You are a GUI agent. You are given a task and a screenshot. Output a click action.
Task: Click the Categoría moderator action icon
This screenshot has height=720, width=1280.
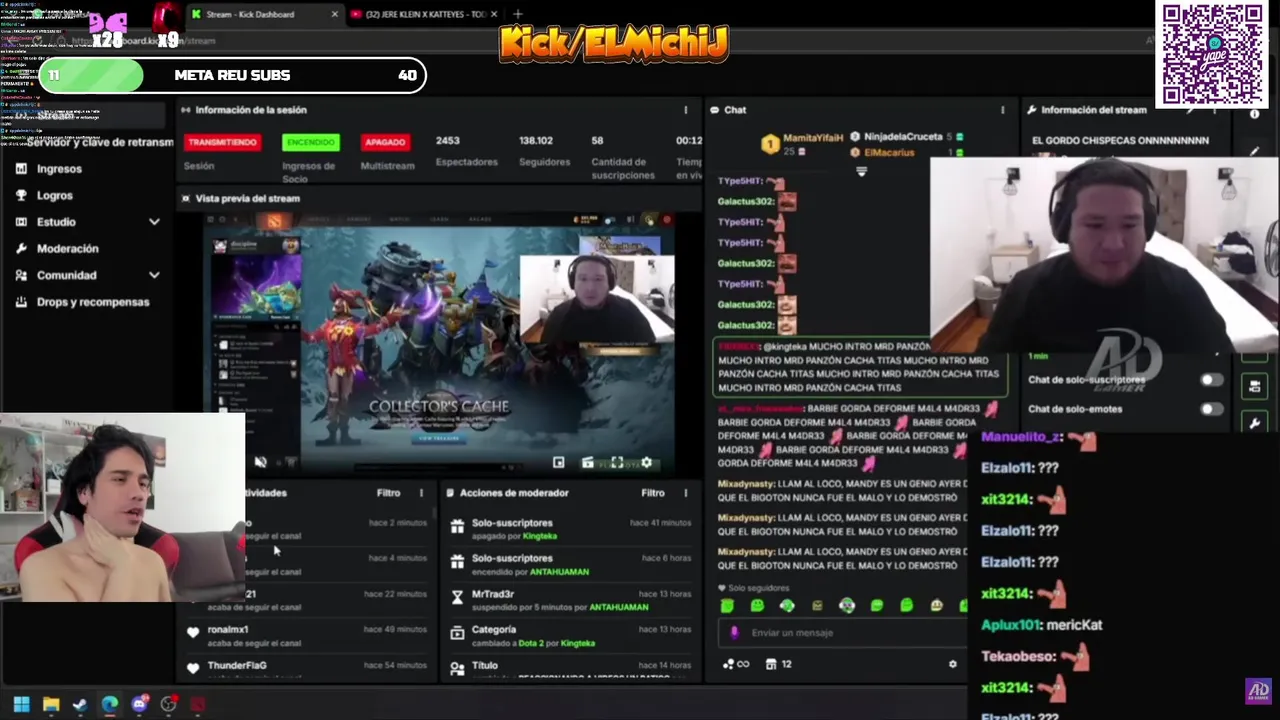click(457, 633)
